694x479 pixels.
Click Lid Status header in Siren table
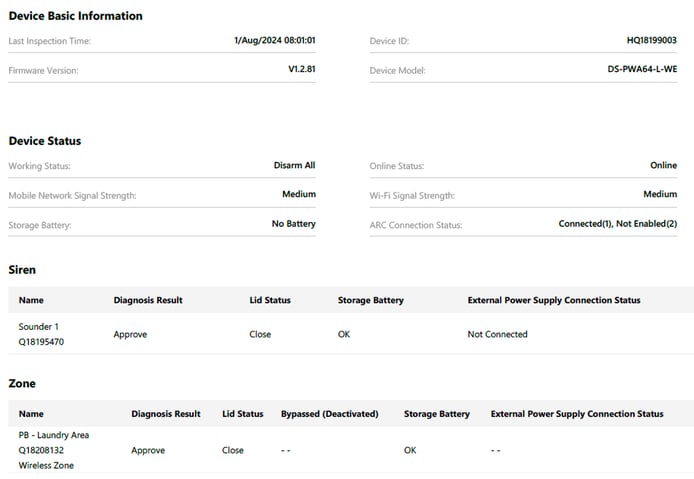(270, 300)
